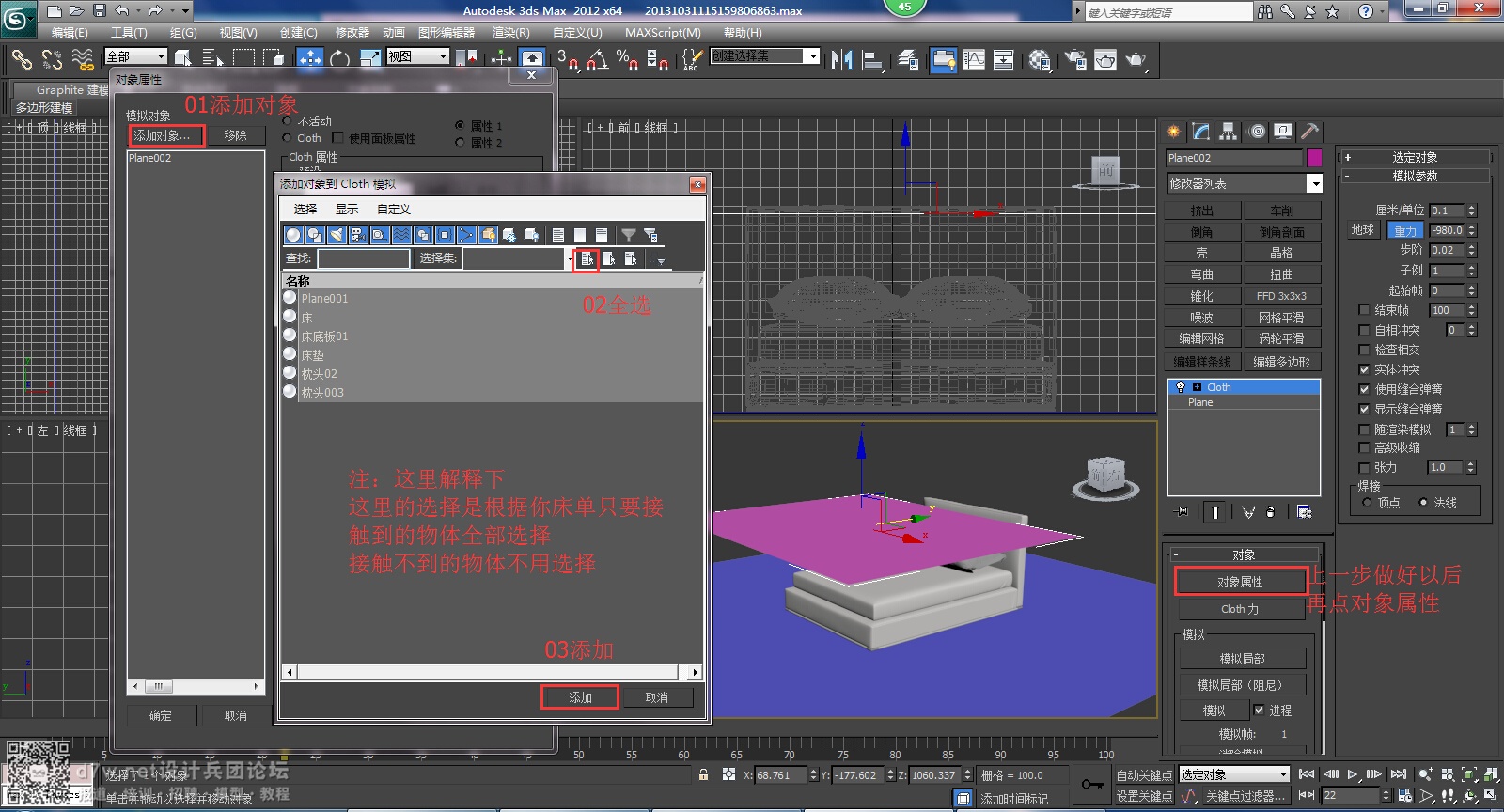The width and height of the screenshot is (1504, 812).
Task: Toggle 进程 checkbox
Action: pos(1259,710)
